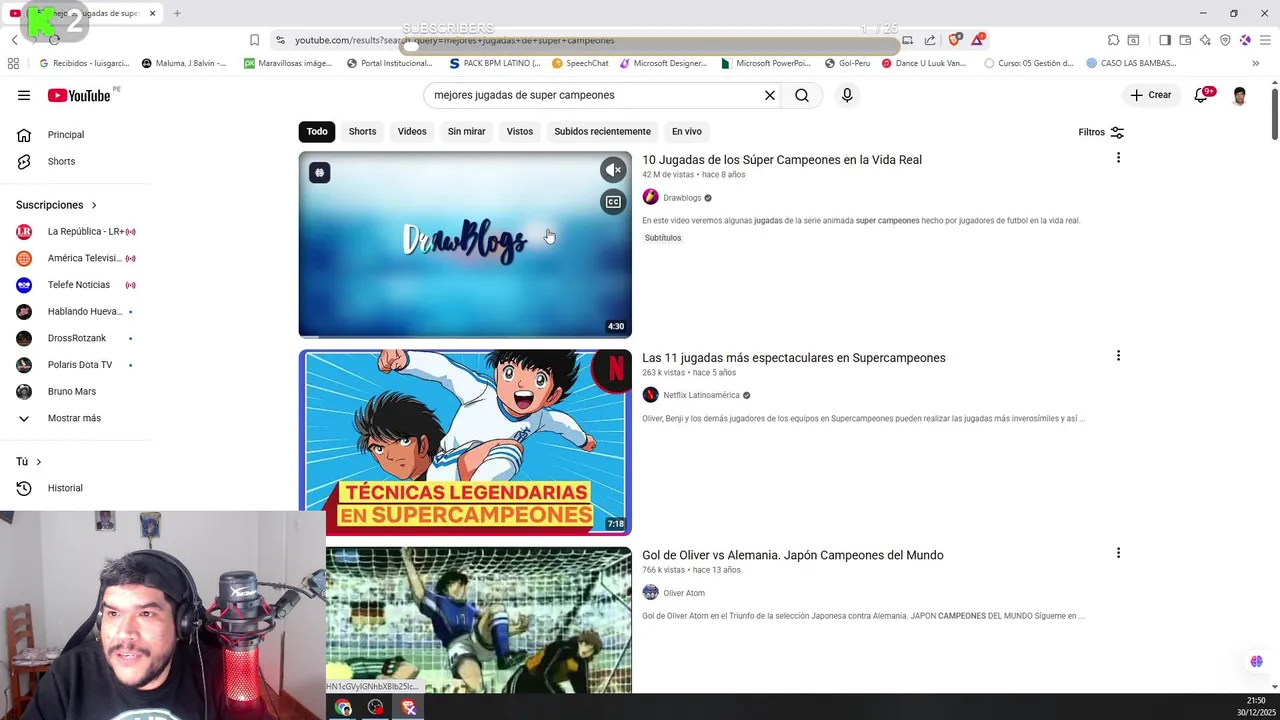Open La República - LR+ subscription
Viewport: 1280px width, 720px height.
click(76, 232)
